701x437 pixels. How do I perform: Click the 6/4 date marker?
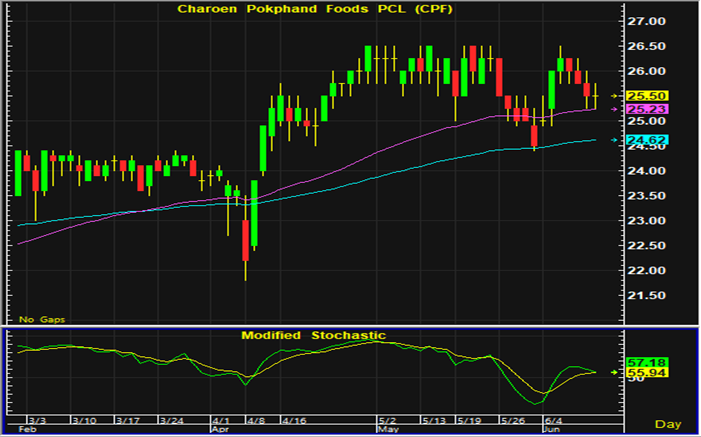(553, 421)
